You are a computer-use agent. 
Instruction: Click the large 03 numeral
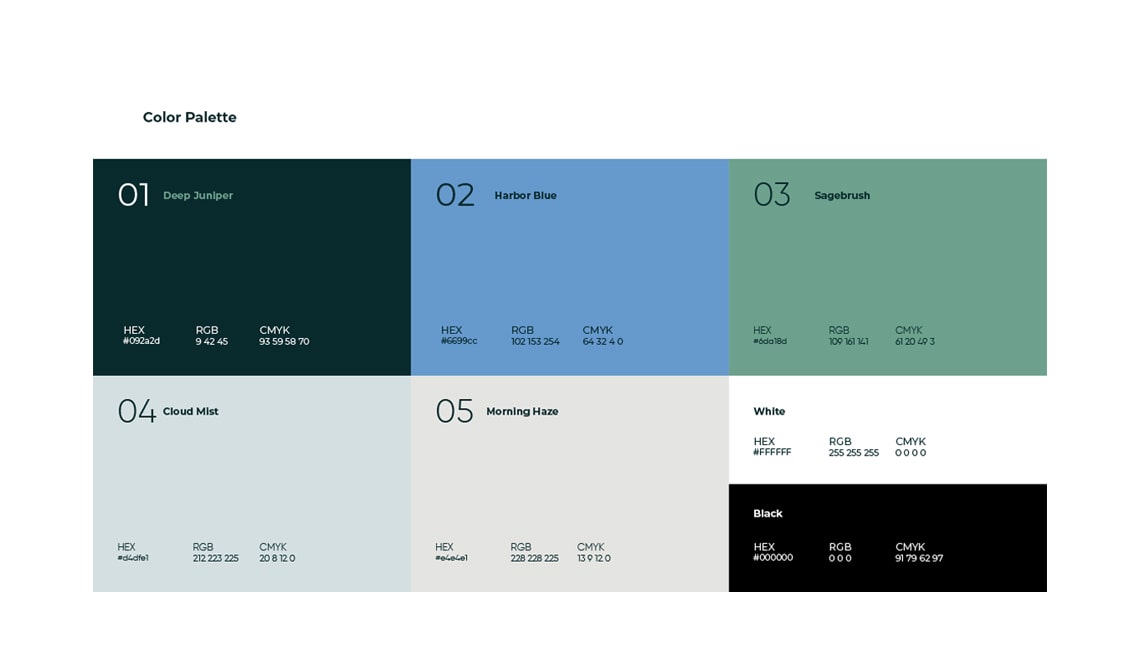pyautogui.click(x=772, y=195)
